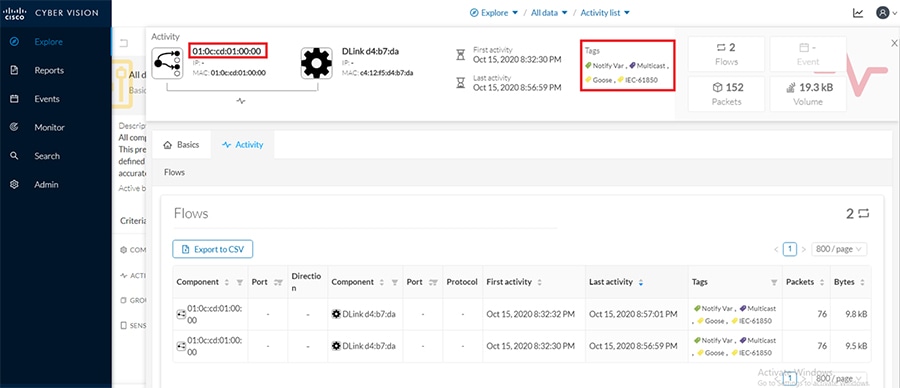Image resolution: width=900 pixels, height=388 pixels.
Task: Filter the second Port column
Action: click(x=434, y=282)
